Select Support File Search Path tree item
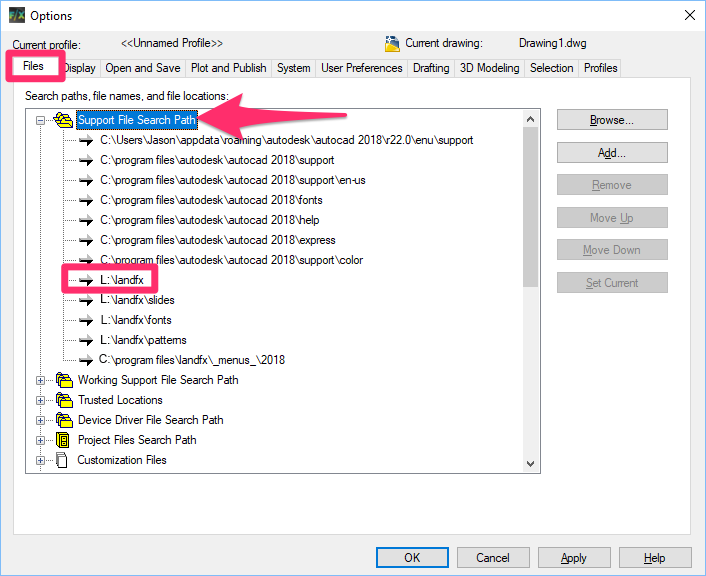Image resolution: width=706 pixels, height=576 pixels. coord(137,120)
